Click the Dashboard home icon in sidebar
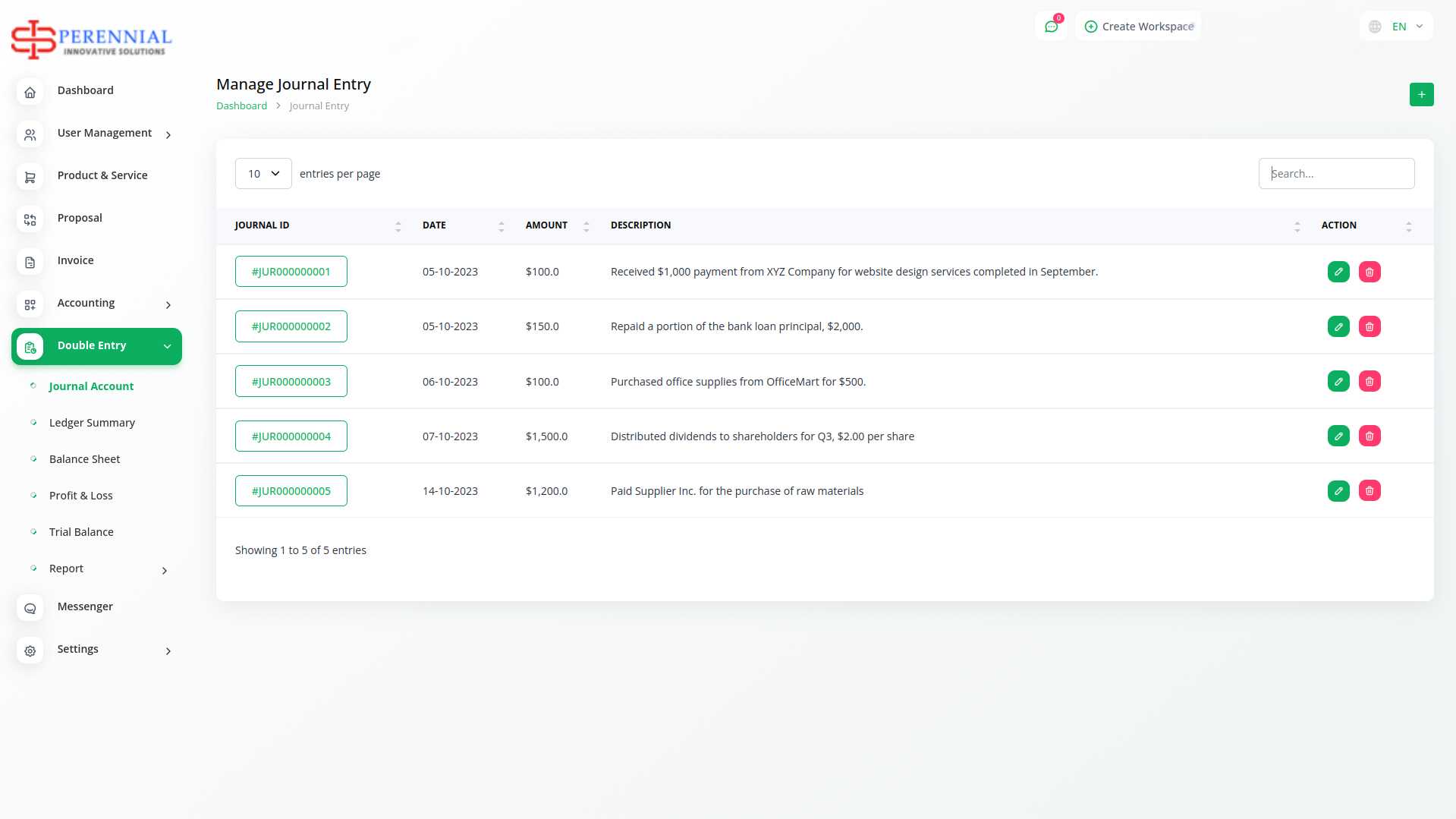Image resolution: width=1456 pixels, height=819 pixels. coord(30,92)
